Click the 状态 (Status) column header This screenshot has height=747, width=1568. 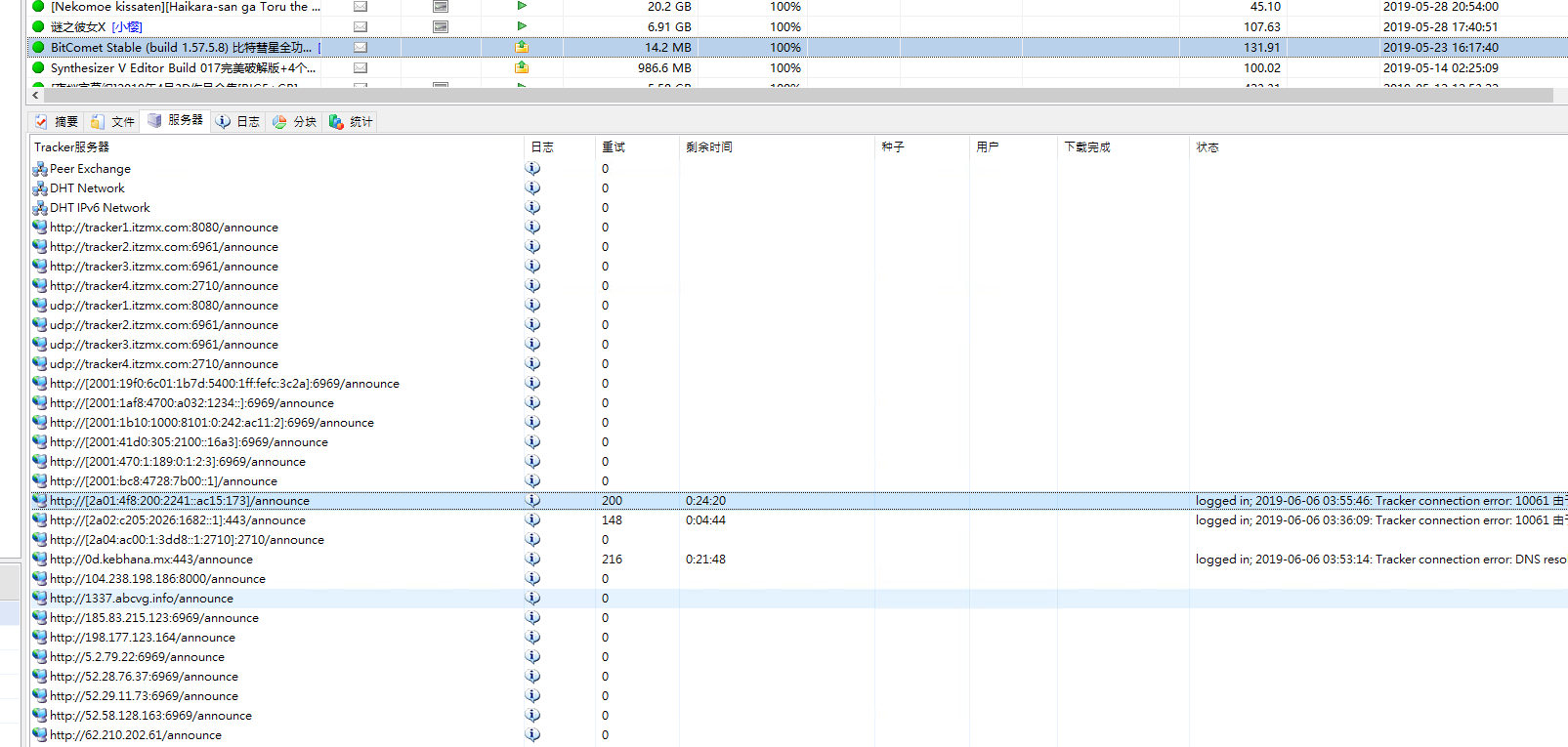(1208, 146)
